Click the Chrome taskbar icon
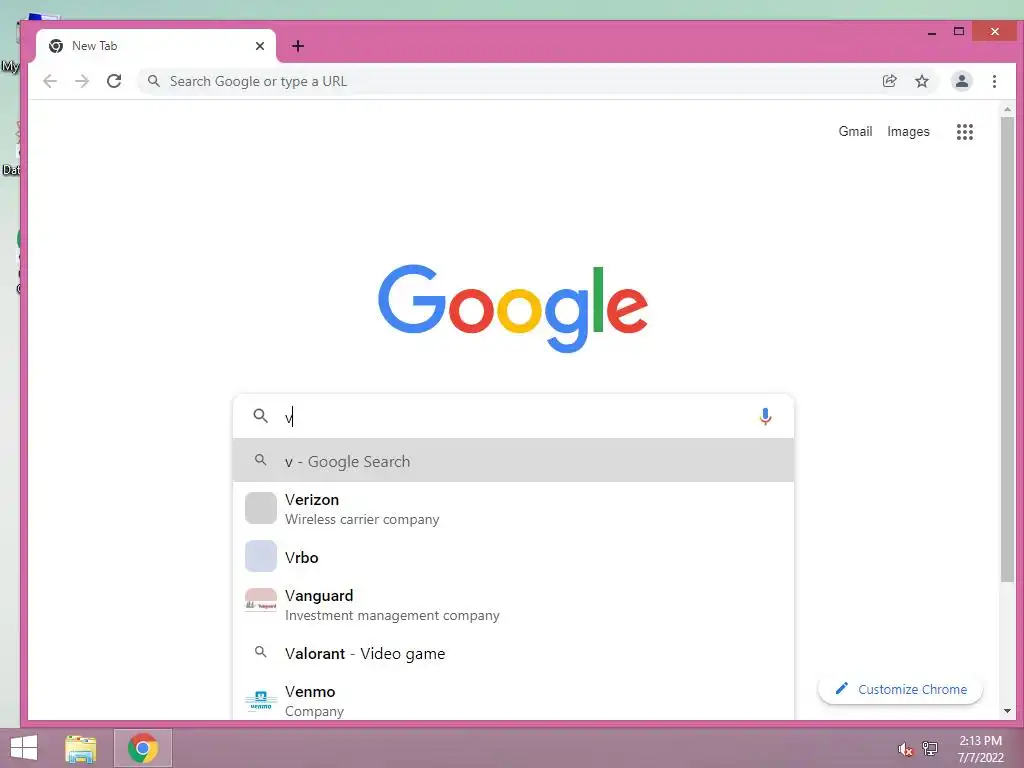 tap(143, 748)
